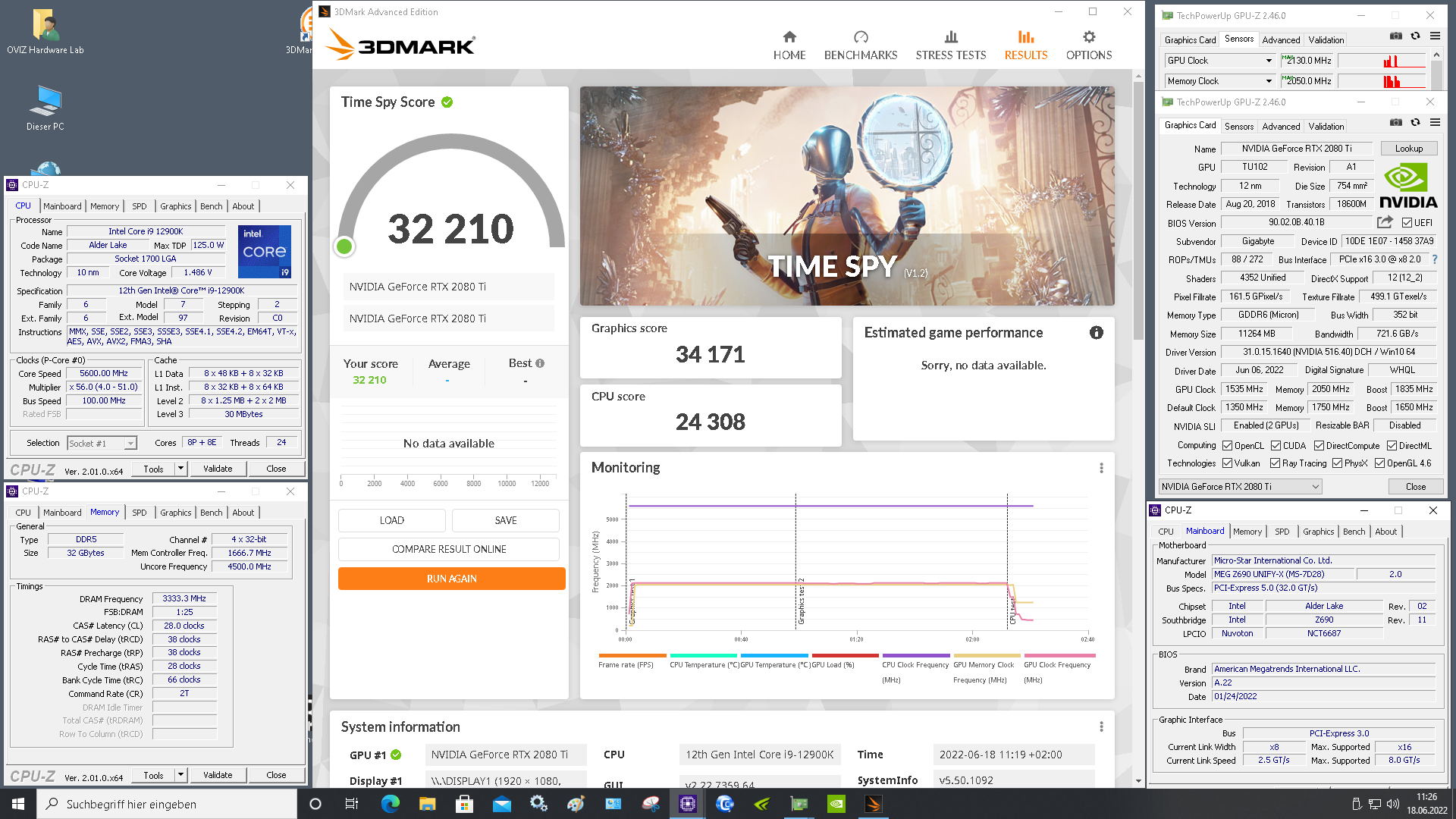Click camera icon in GPU-Z Graphics Card window
The height and width of the screenshot is (819, 1456).
click(1395, 122)
